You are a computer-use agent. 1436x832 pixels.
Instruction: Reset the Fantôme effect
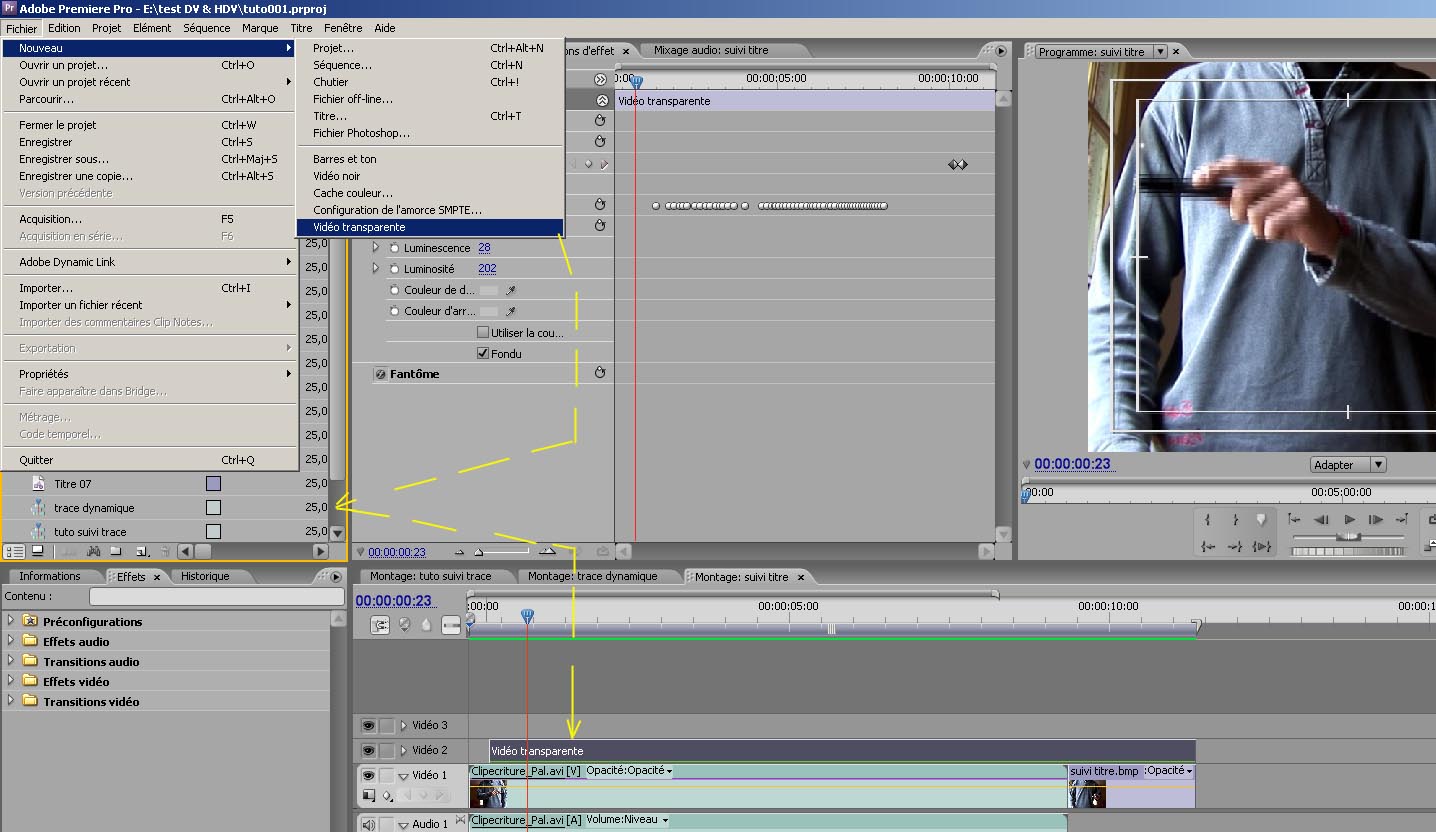(600, 373)
